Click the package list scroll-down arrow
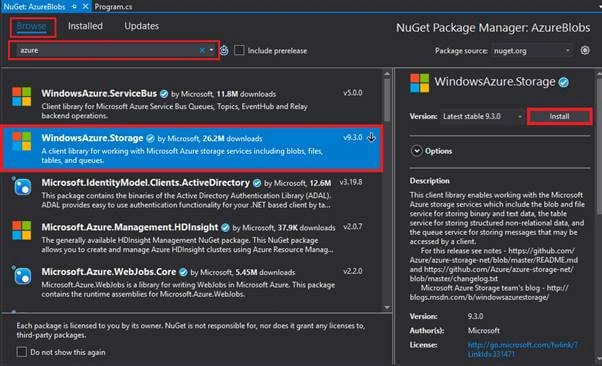This screenshot has width=602, height=366. (x=387, y=307)
